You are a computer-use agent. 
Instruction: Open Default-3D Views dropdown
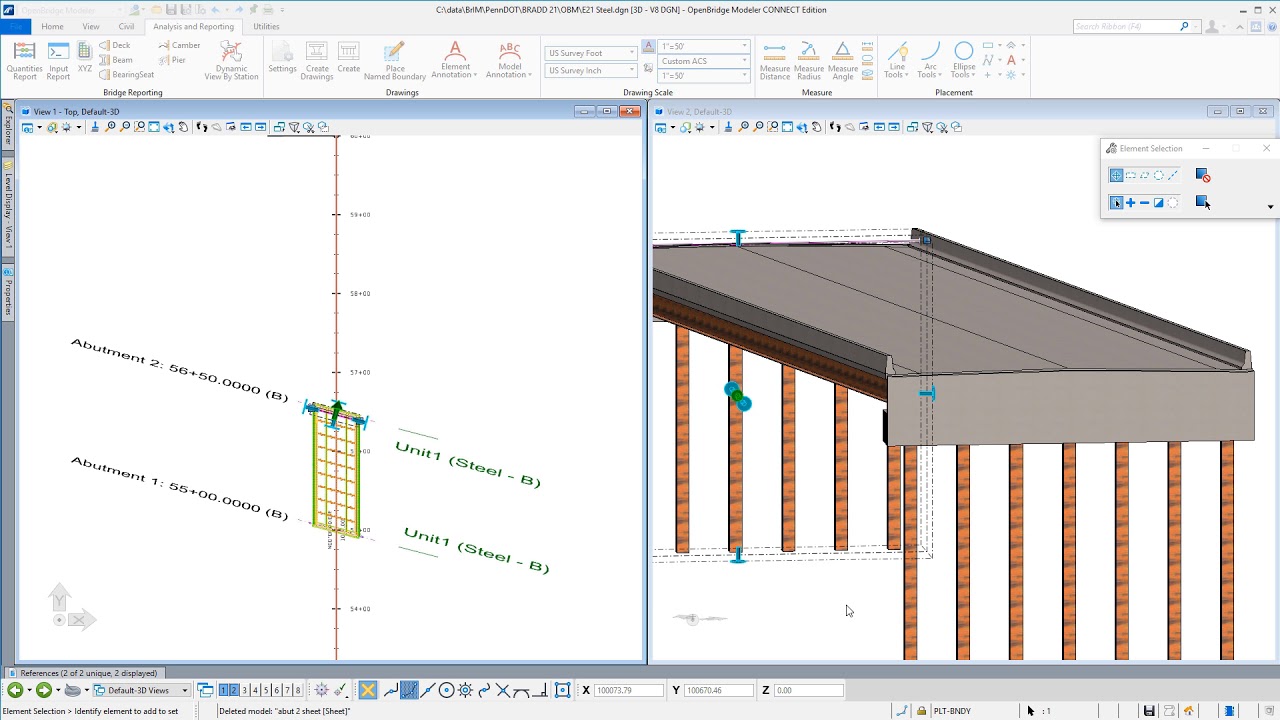click(141, 690)
